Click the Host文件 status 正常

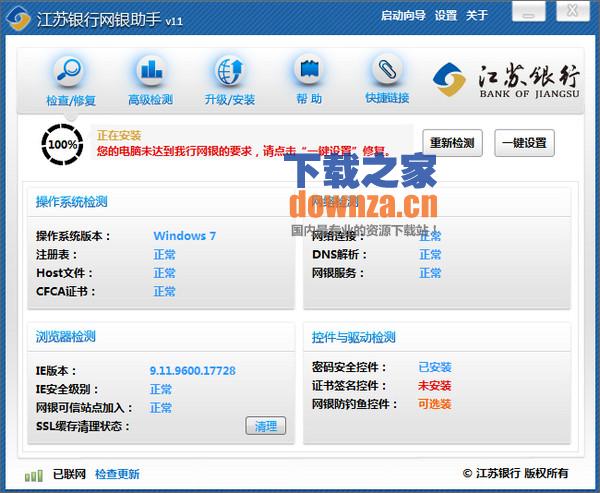coord(165,273)
